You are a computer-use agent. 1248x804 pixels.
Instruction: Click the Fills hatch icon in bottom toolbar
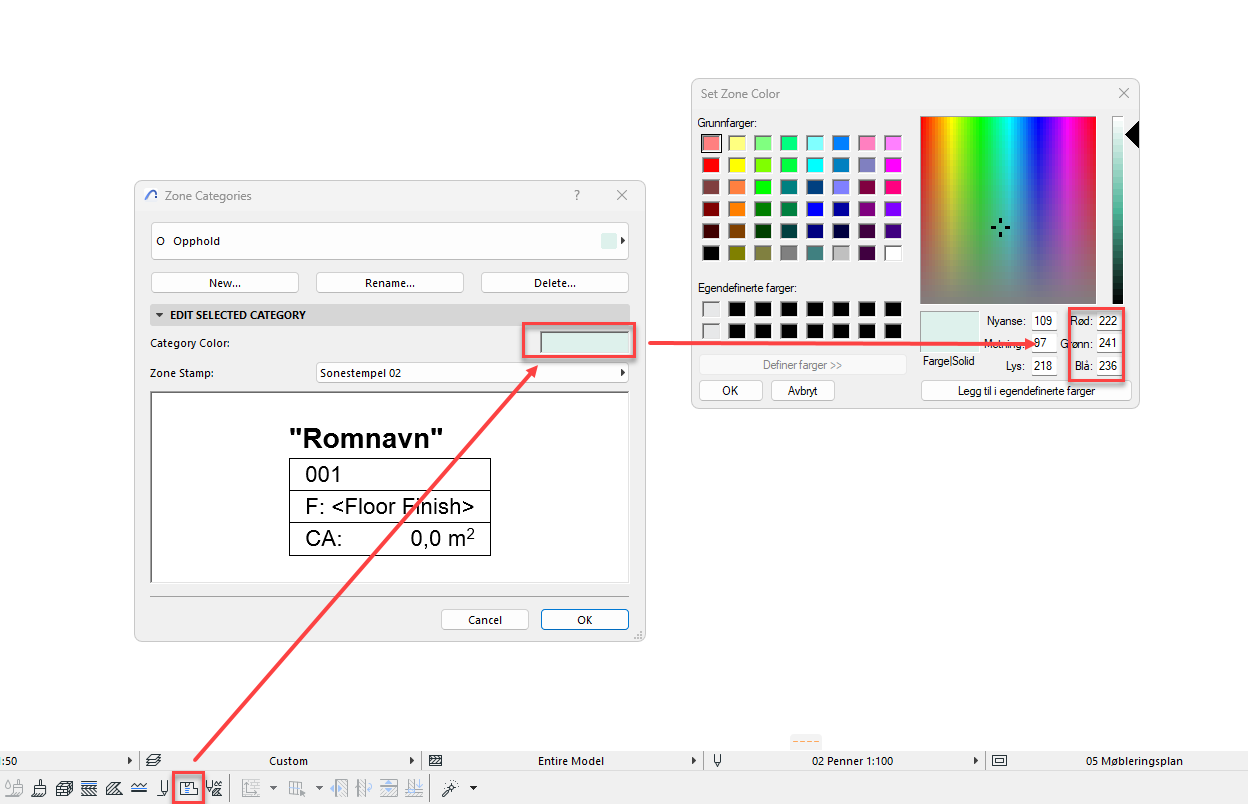[114, 788]
